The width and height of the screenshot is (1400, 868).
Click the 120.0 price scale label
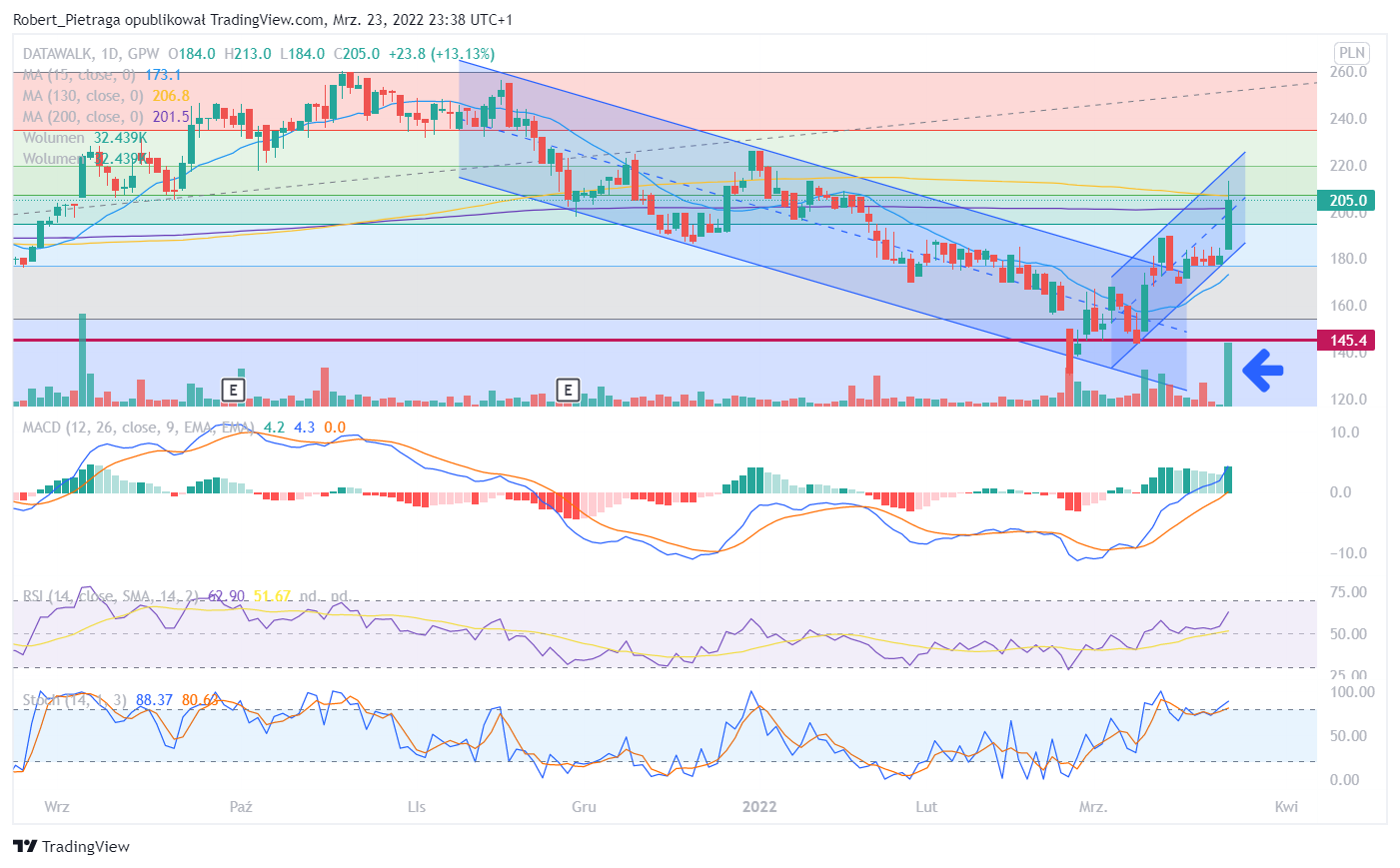[x=1348, y=400]
